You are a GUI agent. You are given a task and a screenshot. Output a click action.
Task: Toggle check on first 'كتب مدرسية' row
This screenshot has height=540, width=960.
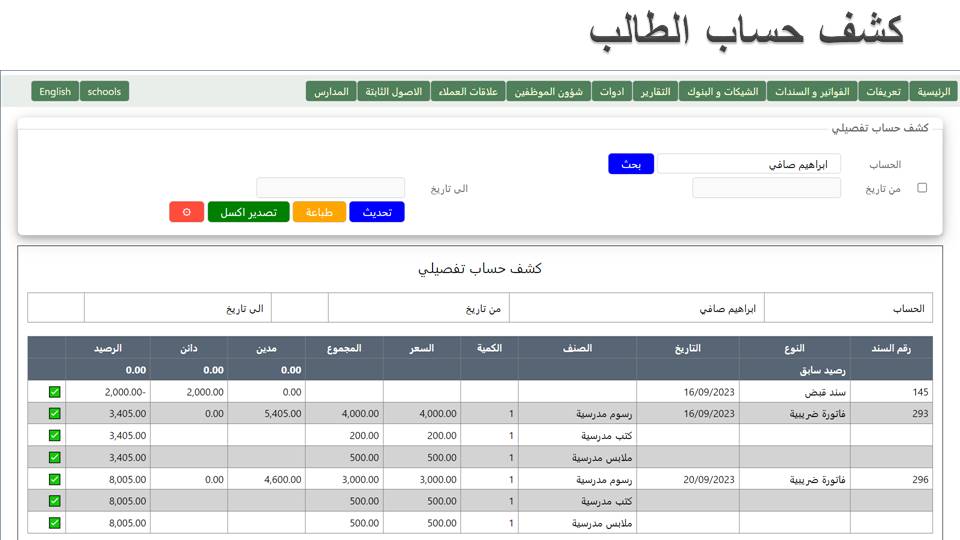coord(55,435)
